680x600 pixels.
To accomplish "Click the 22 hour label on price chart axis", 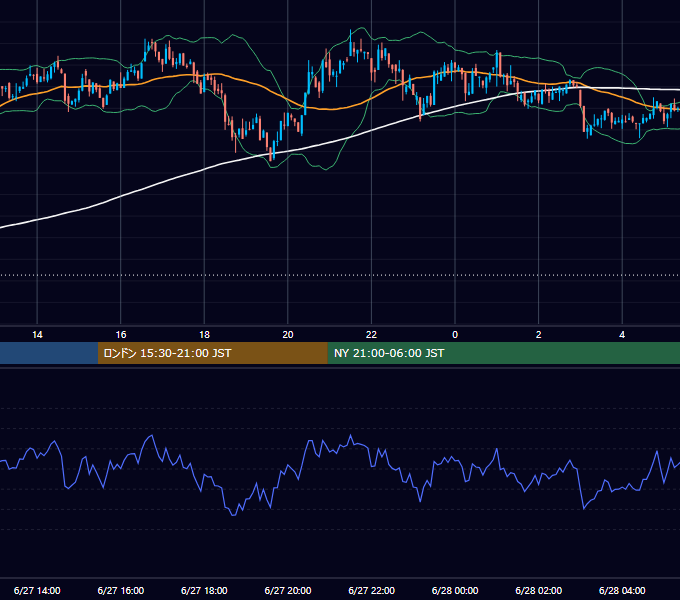I will point(371,335).
